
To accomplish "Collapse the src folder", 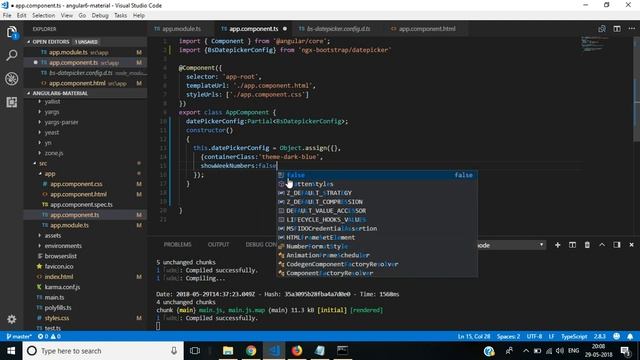I will coord(43,163).
